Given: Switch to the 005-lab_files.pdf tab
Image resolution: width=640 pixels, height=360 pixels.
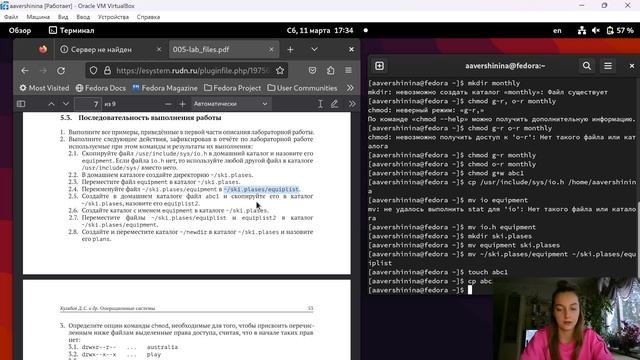Looking at the screenshot, I should pos(224,49).
